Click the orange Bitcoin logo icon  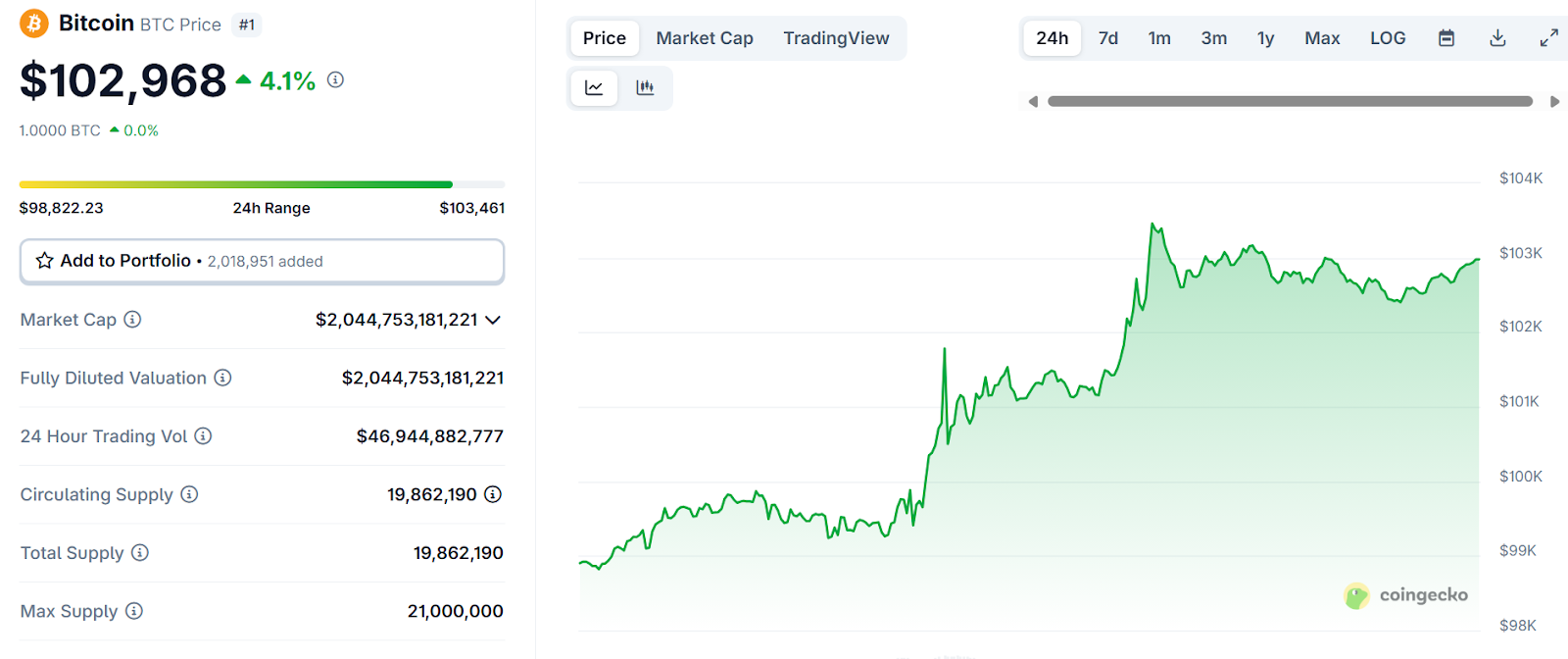pos(34,24)
